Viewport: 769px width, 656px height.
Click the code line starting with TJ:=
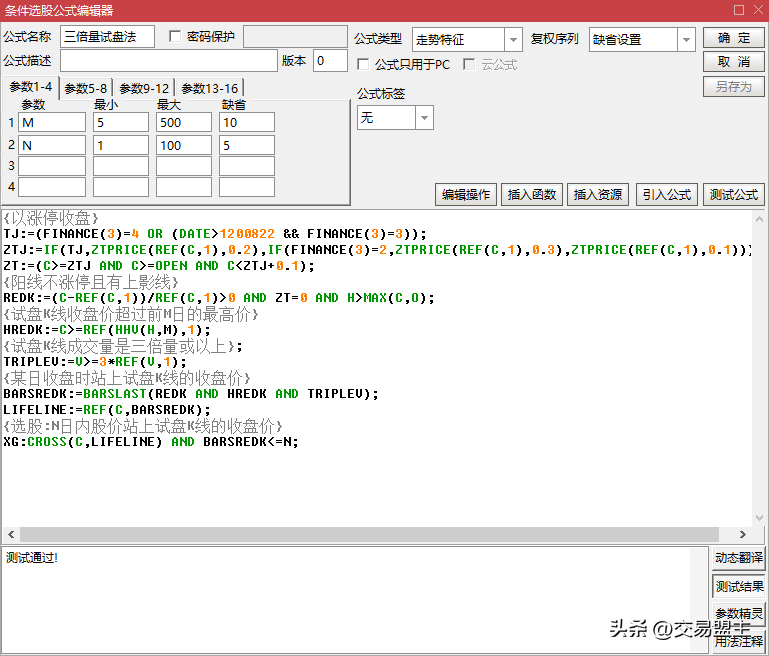click(215, 234)
